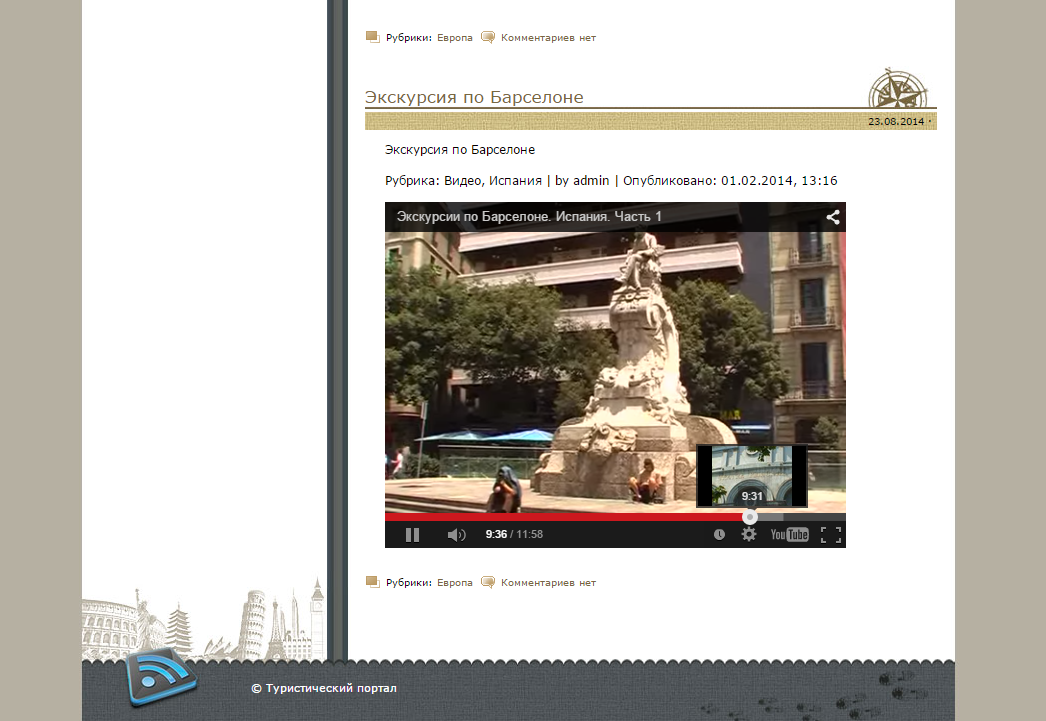This screenshot has width=1046, height=721.
Task: Click the share icon on video
Action: pyautogui.click(x=833, y=217)
